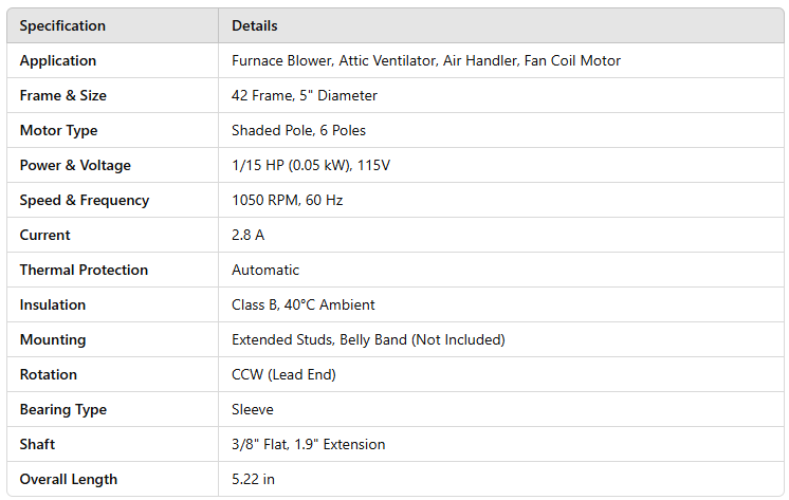This screenshot has height=500, width=789.
Task: Select the 'Power & Voltage' label
Action: pyautogui.click(x=75, y=166)
